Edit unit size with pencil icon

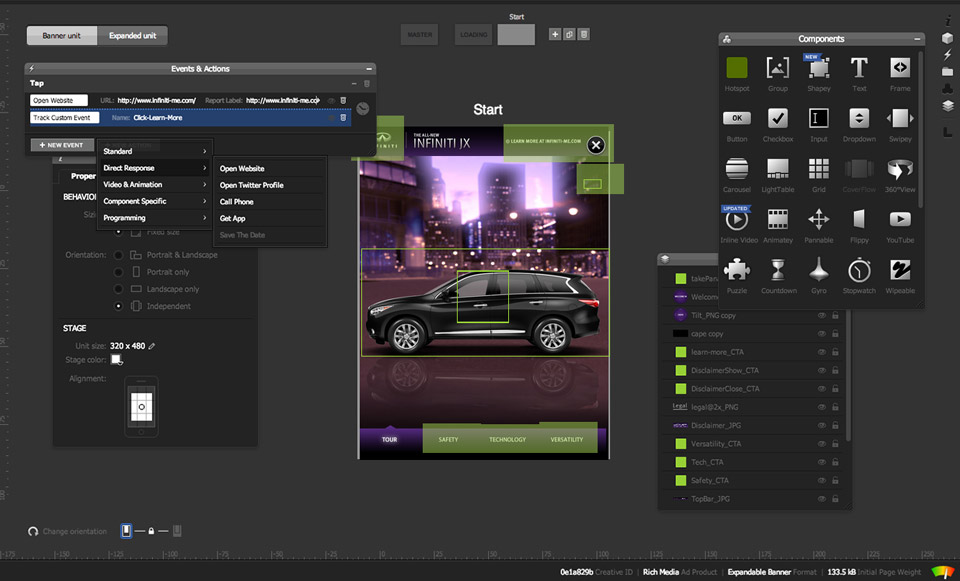tap(152, 346)
